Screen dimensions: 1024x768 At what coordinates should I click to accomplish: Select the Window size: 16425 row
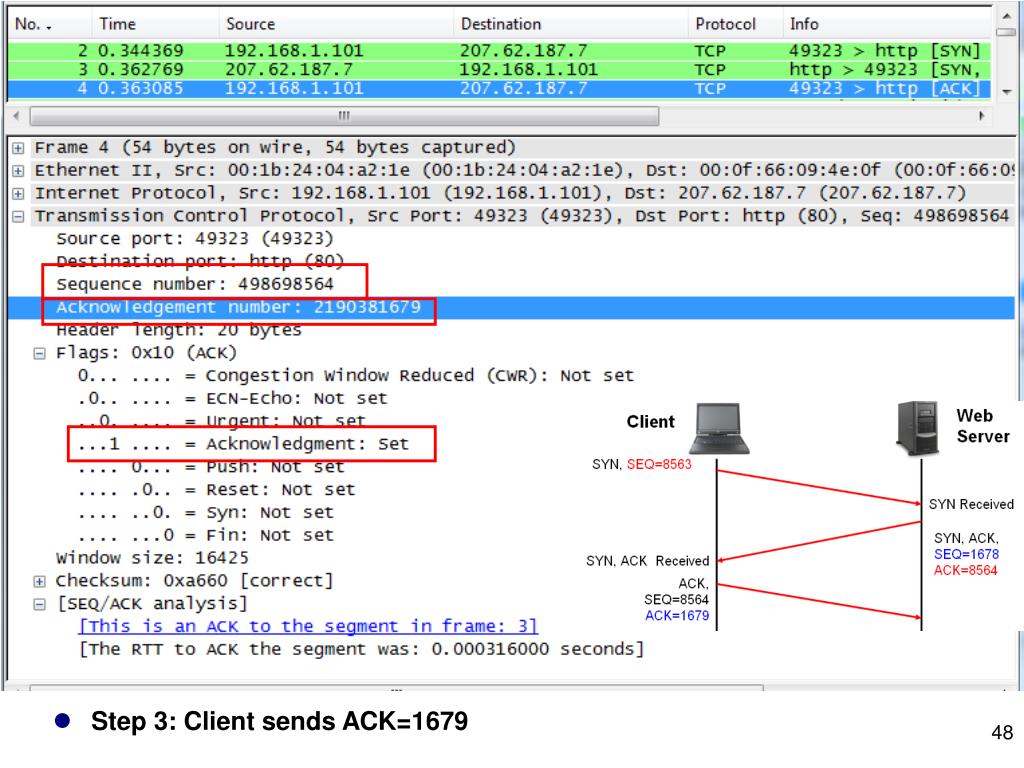pos(152,558)
